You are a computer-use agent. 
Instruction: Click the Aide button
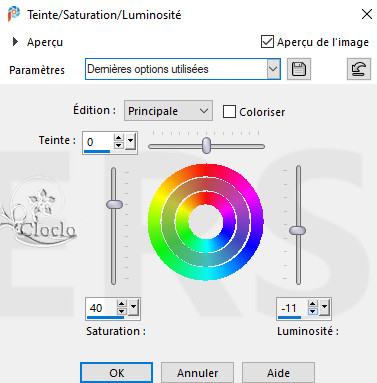click(278, 373)
